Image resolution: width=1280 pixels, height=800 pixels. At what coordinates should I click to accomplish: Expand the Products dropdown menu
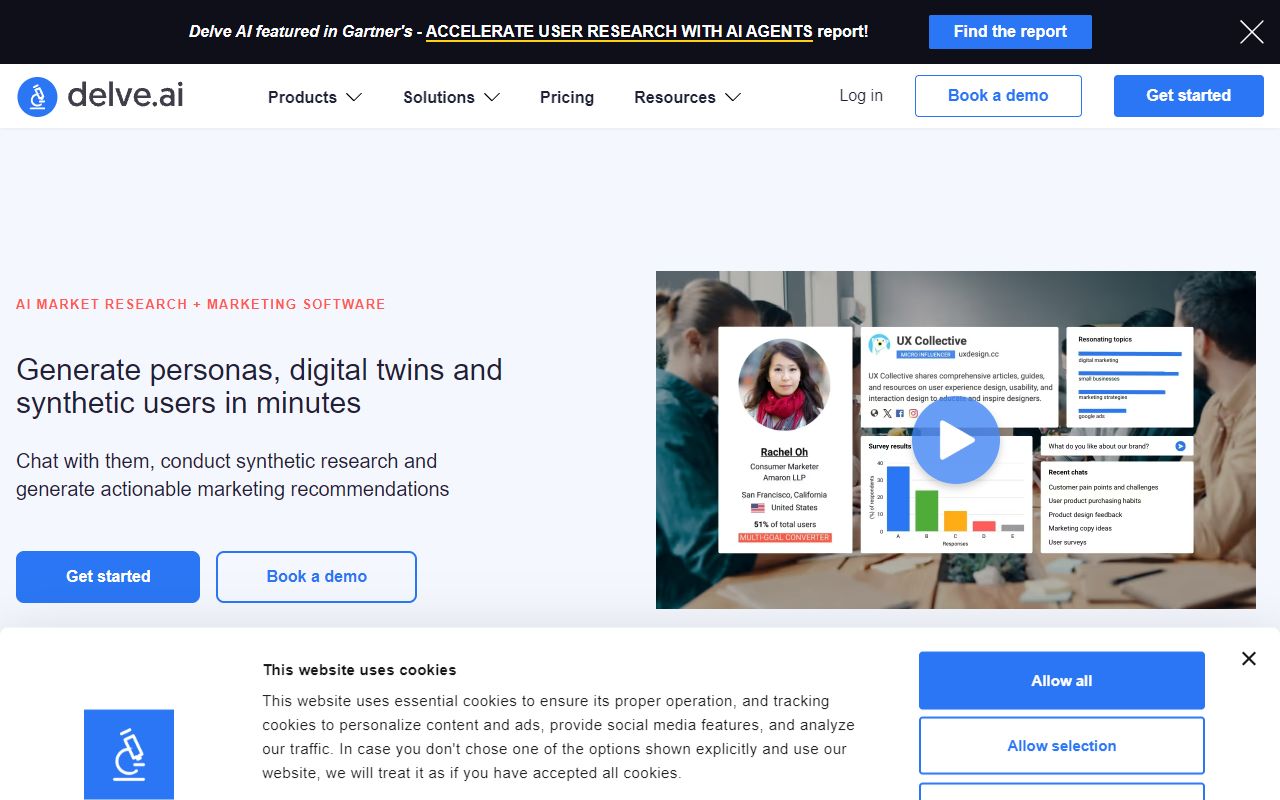pos(314,97)
